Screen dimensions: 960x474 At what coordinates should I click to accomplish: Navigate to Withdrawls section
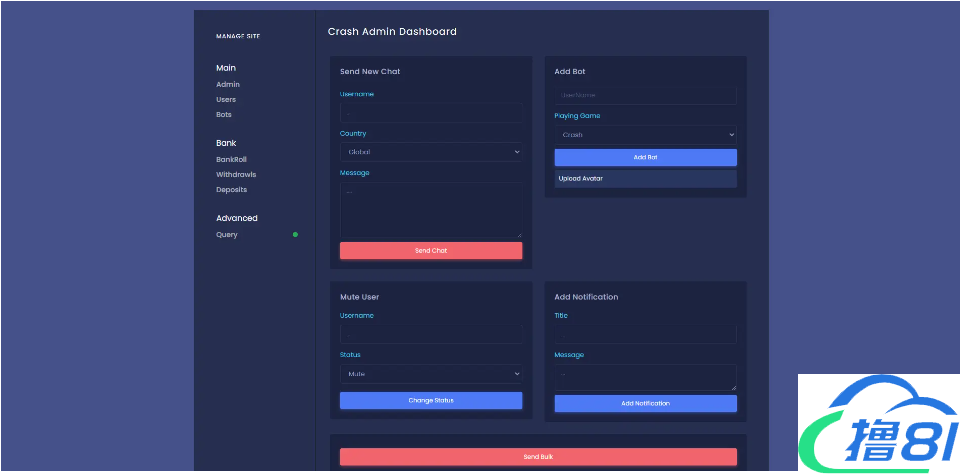tap(236, 174)
